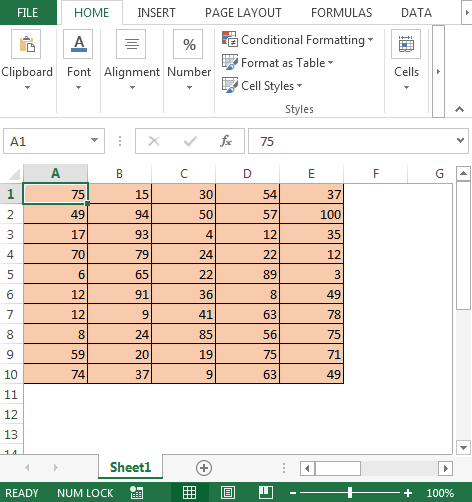Open the Cell Styles gallery
Screen dimensions: 472x502
262,86
